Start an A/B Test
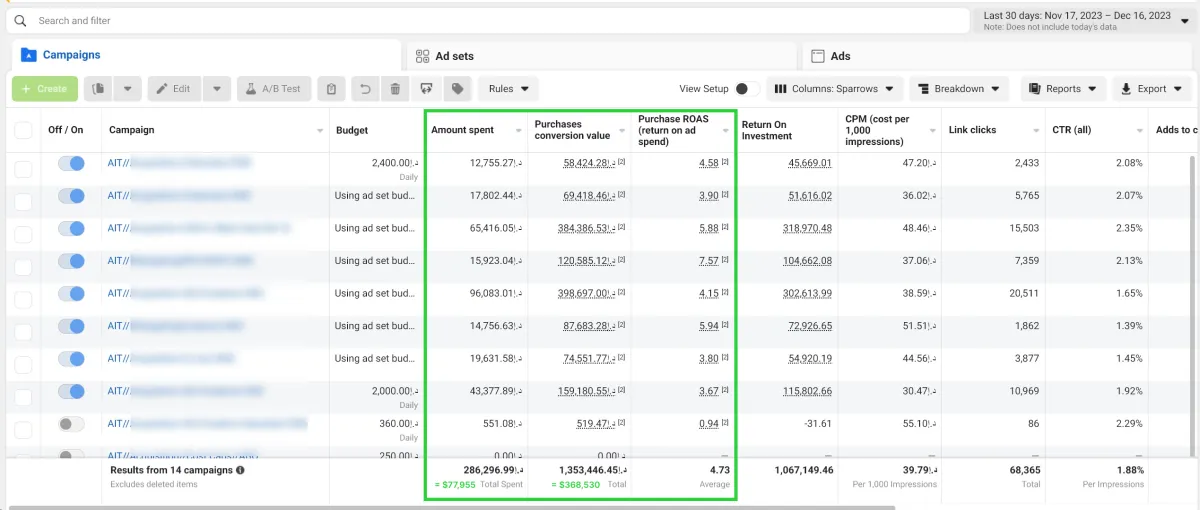 coord(274,89)
